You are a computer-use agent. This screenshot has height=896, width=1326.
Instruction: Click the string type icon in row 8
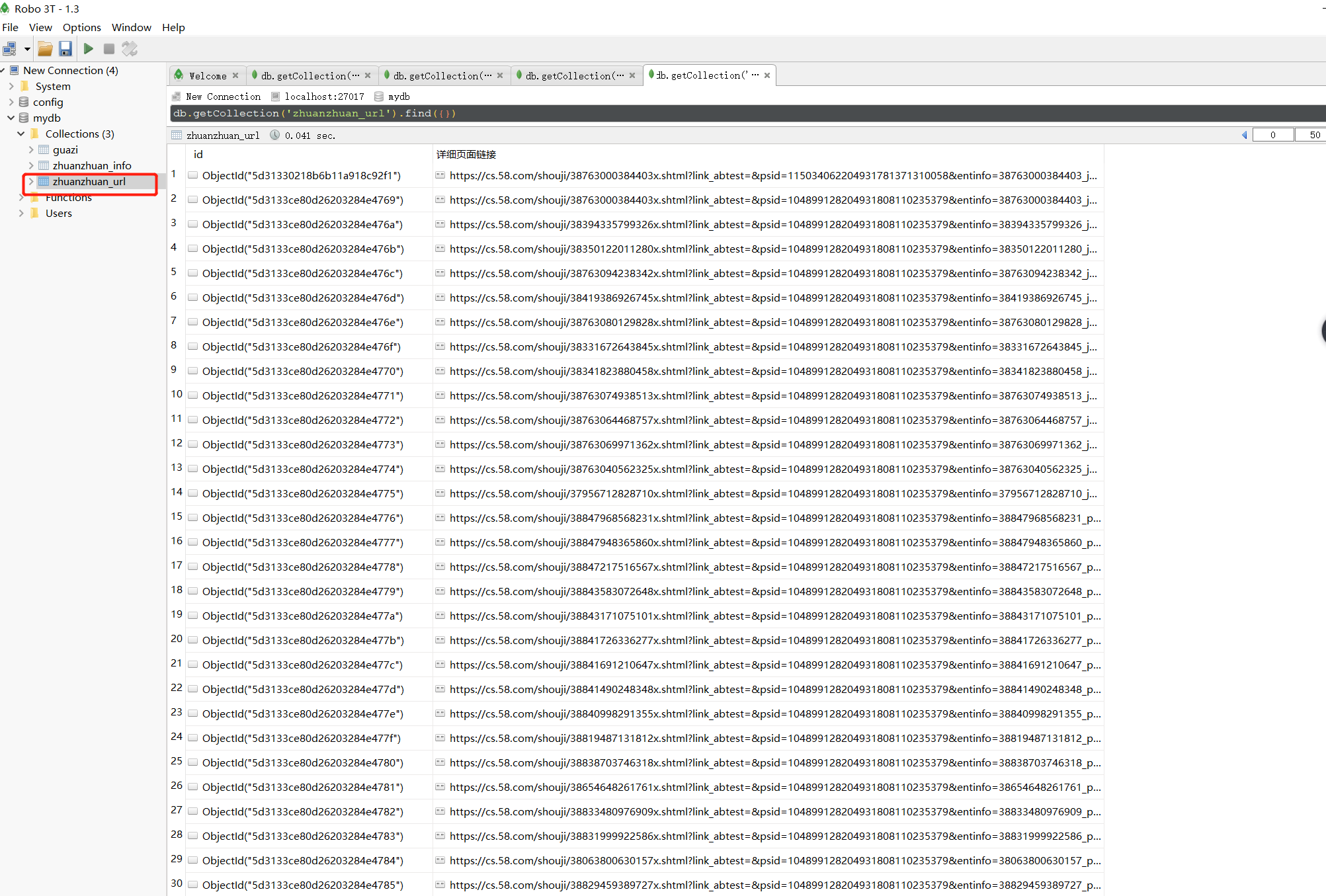pos(440,346)
